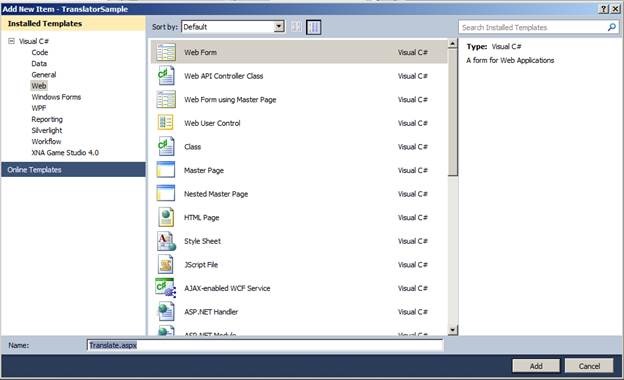Select the WPF category

pos(39,108)
